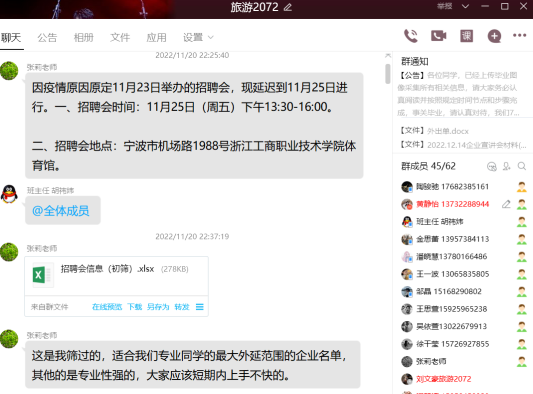
Task: Click 转发 on the xlsx file card
Action: pos(182,307)
